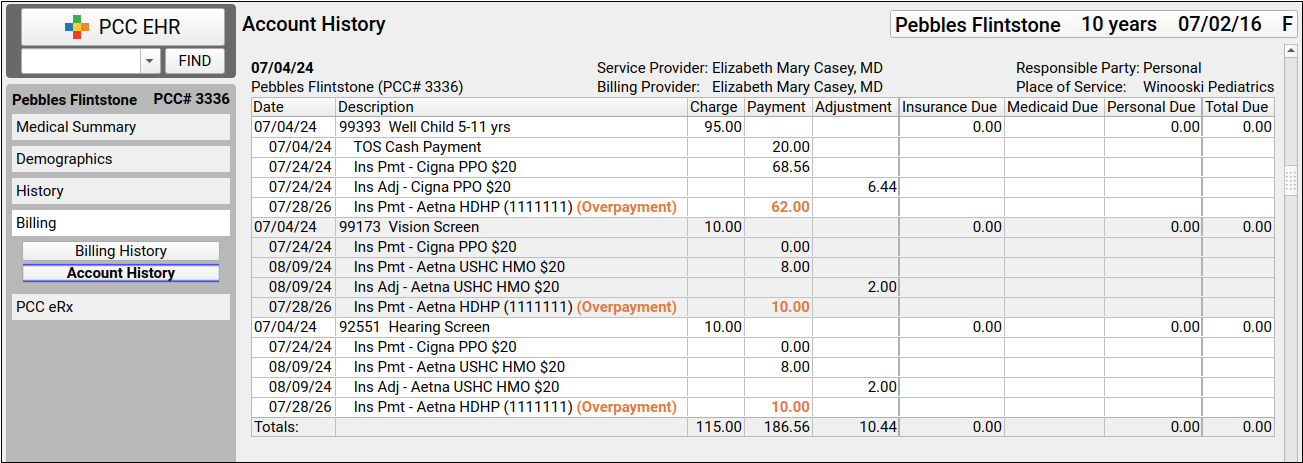Click the patient search input field
Viewport: 1303px width, 463px height.
click(x=81, y=61)
